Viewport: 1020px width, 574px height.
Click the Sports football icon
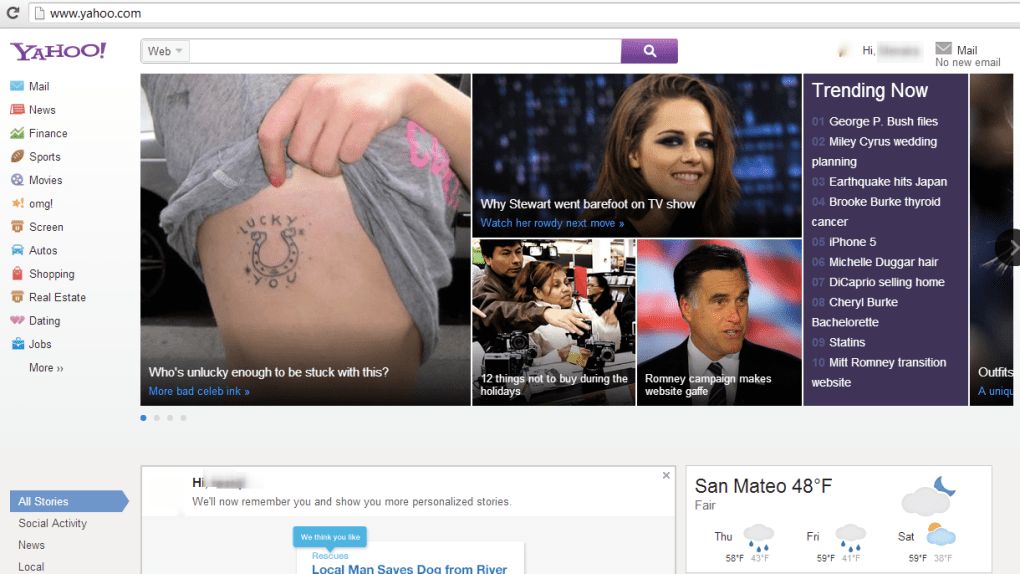pyautogui.click(x=17, y=156)
